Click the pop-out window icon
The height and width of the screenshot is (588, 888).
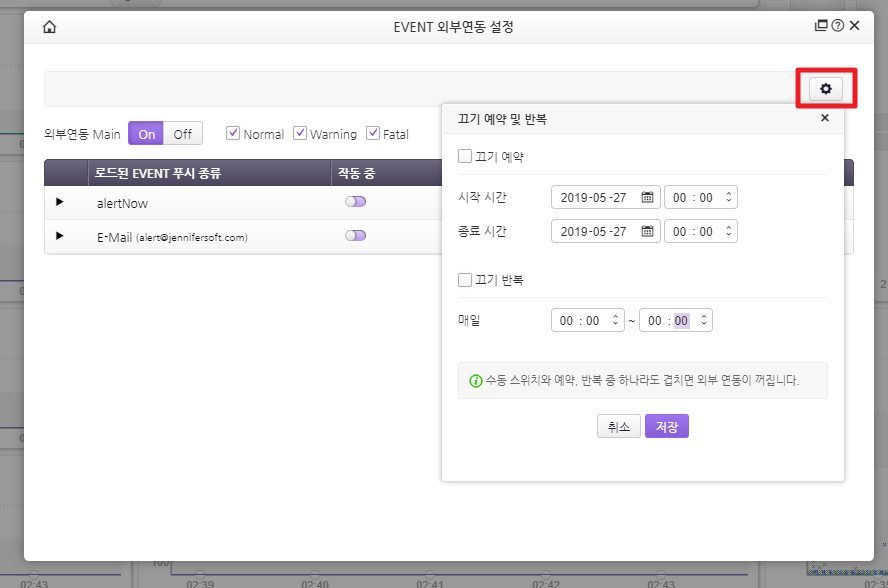(821, 27)
